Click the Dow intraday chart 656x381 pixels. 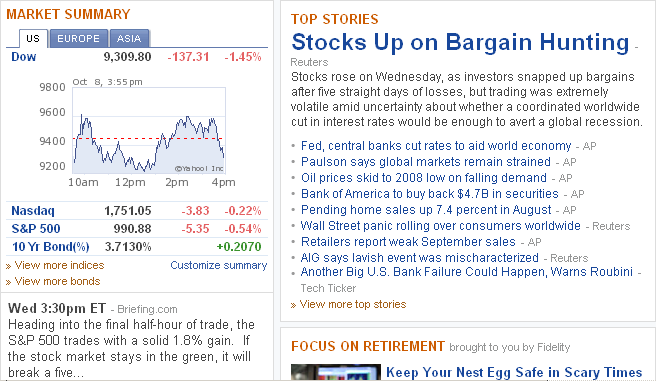tap(149, 130)
